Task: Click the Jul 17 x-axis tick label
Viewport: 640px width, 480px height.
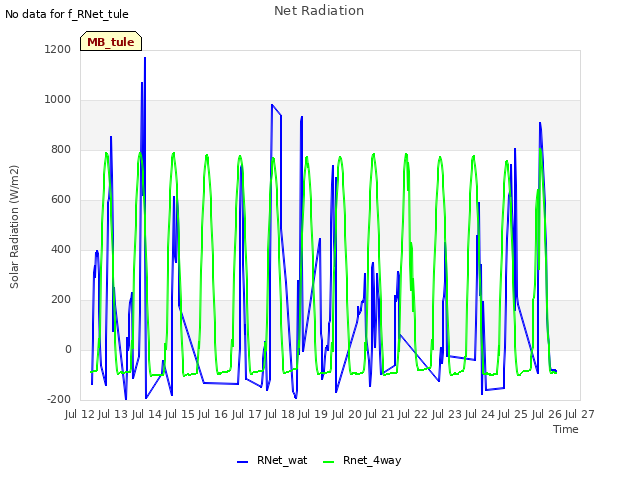Action: point(247,414)
